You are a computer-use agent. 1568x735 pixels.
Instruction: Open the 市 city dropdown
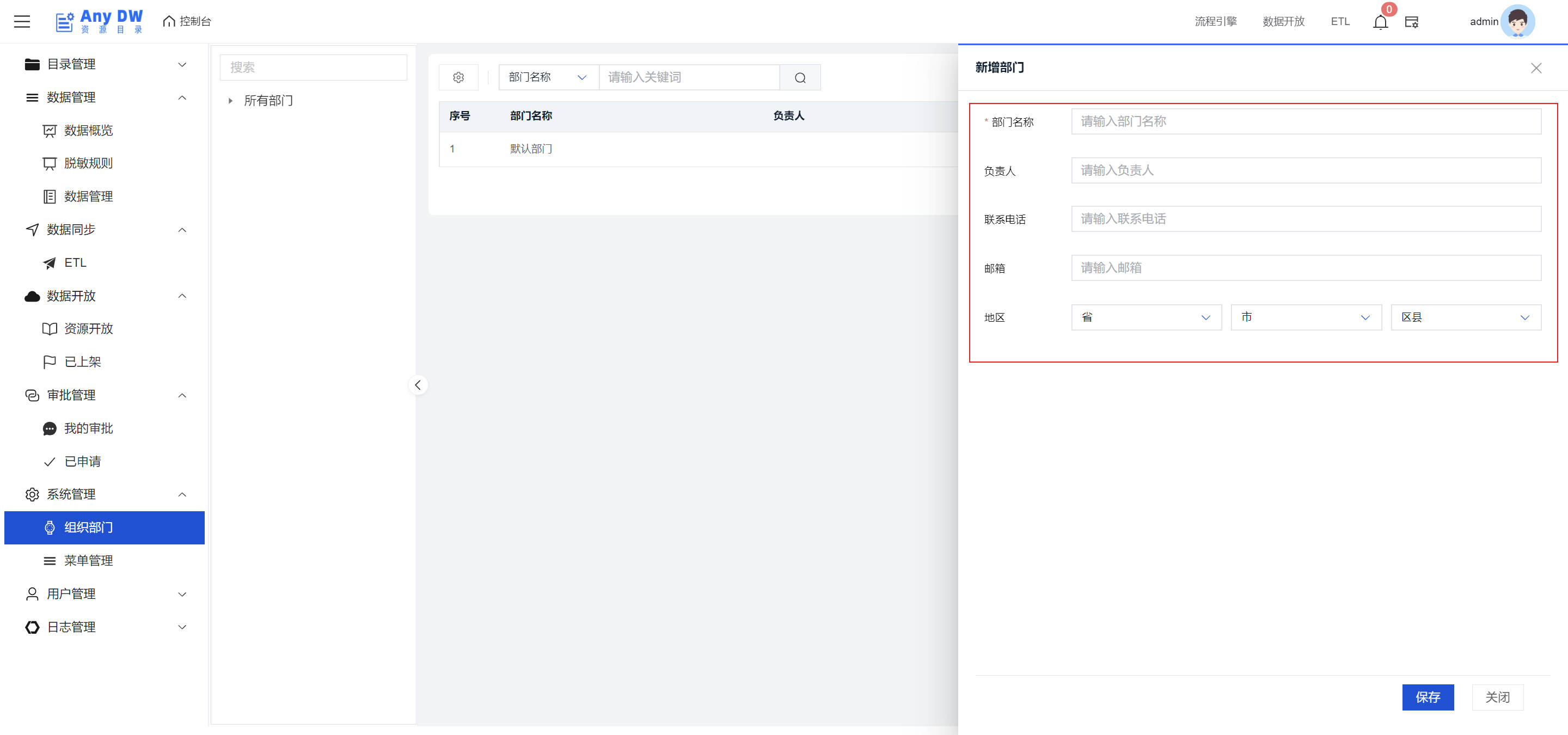(x=1306, y=317)
